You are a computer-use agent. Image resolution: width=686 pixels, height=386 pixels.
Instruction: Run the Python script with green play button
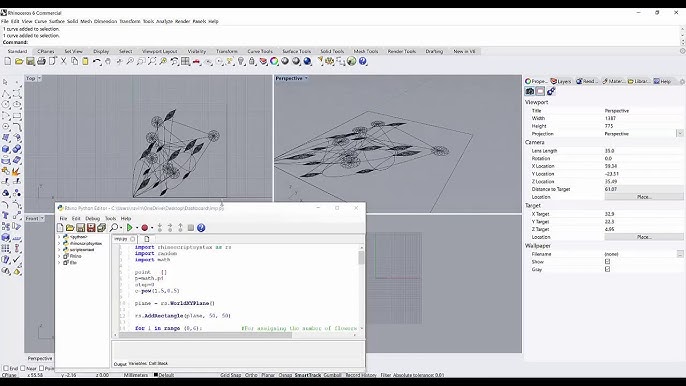pyautogui.click(x=130, y=228)
